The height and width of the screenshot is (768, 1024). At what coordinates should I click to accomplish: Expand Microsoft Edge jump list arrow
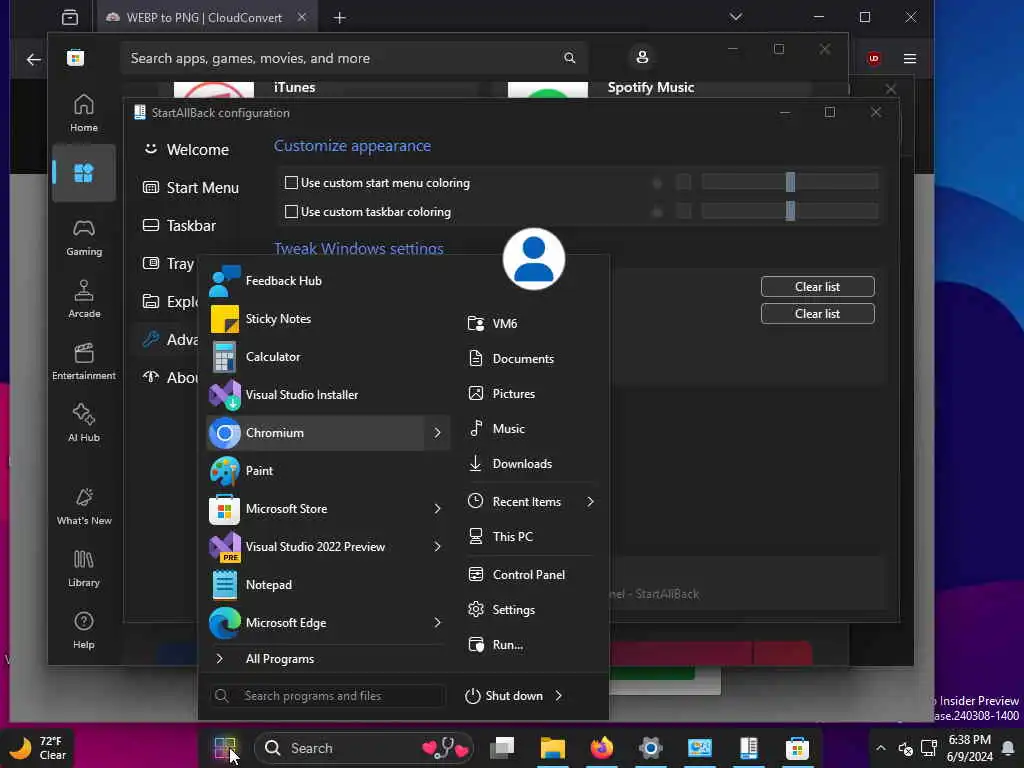click(438, 622)
